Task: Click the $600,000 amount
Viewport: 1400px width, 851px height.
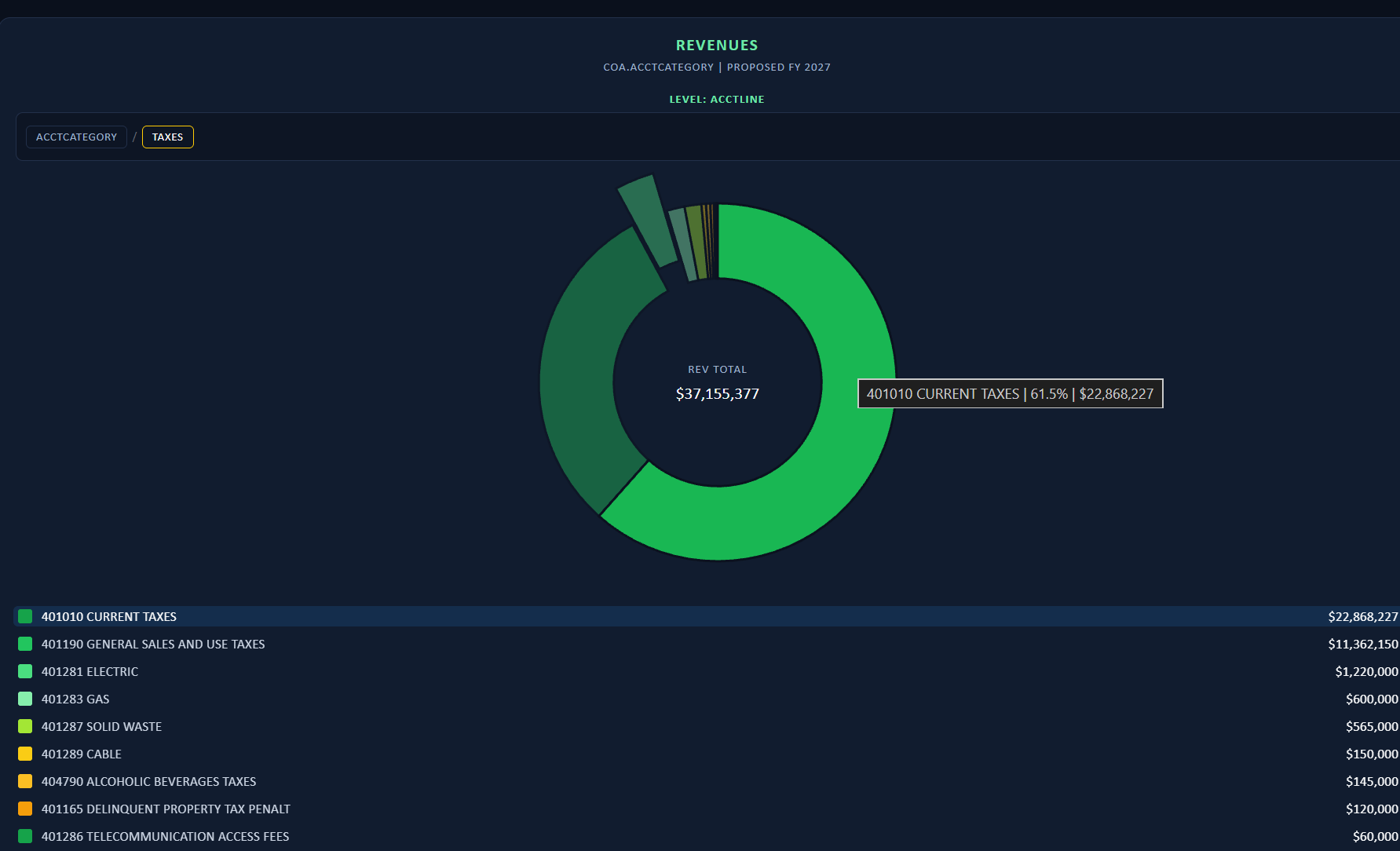Action: tap(1372, 699)
